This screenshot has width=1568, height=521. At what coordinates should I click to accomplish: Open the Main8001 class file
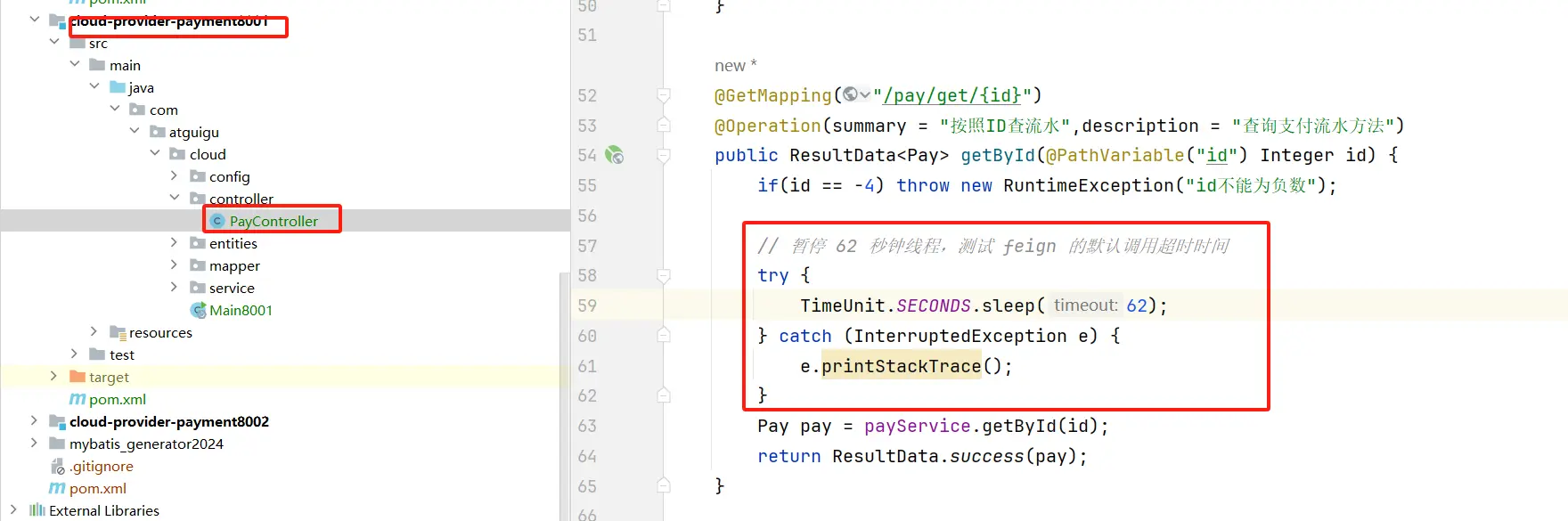pyautogui.click(x=241, y=310)
